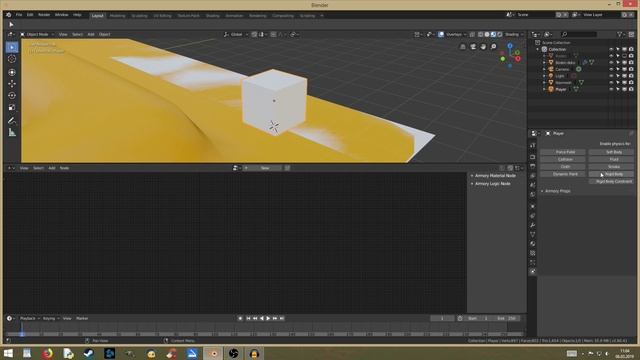This screenshot has height=360, width=640.
Task: Enable rendered viewport shading mode
Action: [x=500, y=35]
